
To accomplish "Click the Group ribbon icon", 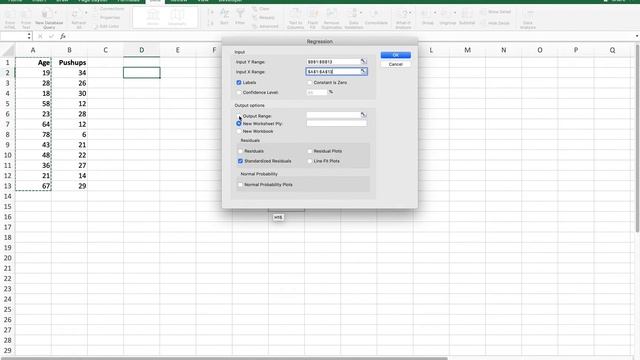I will tap(427, 17).
